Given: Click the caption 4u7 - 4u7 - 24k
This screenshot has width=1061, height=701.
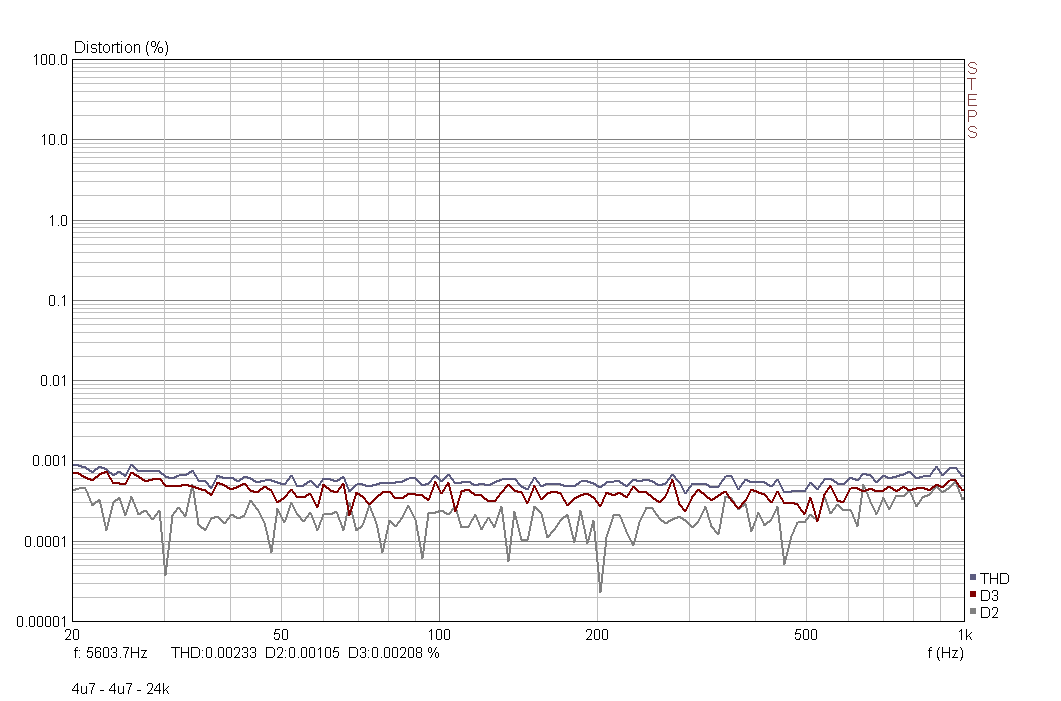Looking at the screenshot, I should [x=120, y=689].
